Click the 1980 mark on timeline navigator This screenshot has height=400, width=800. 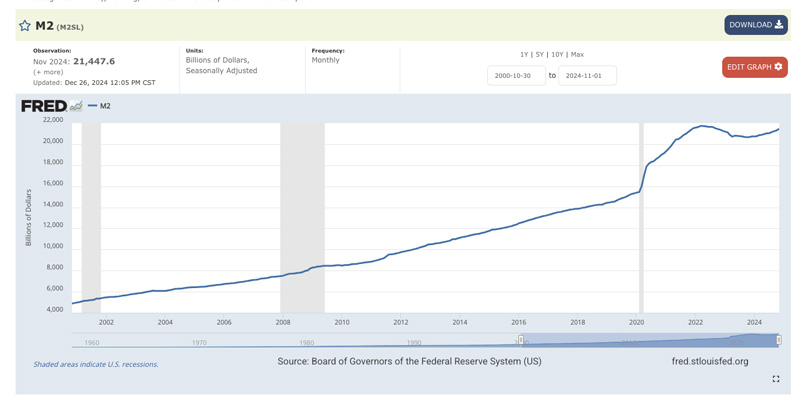[306, 342]
